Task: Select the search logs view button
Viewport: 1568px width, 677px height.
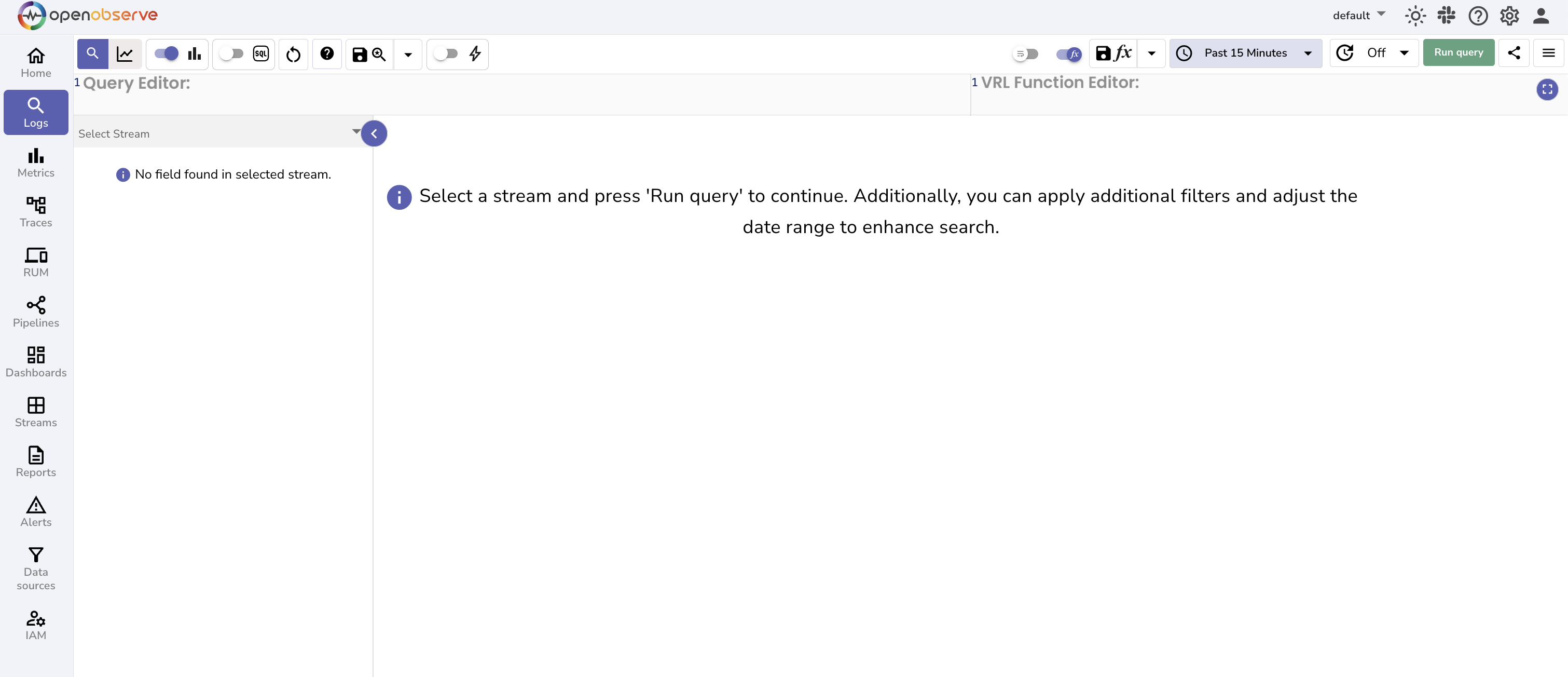Action: [92, 53]
